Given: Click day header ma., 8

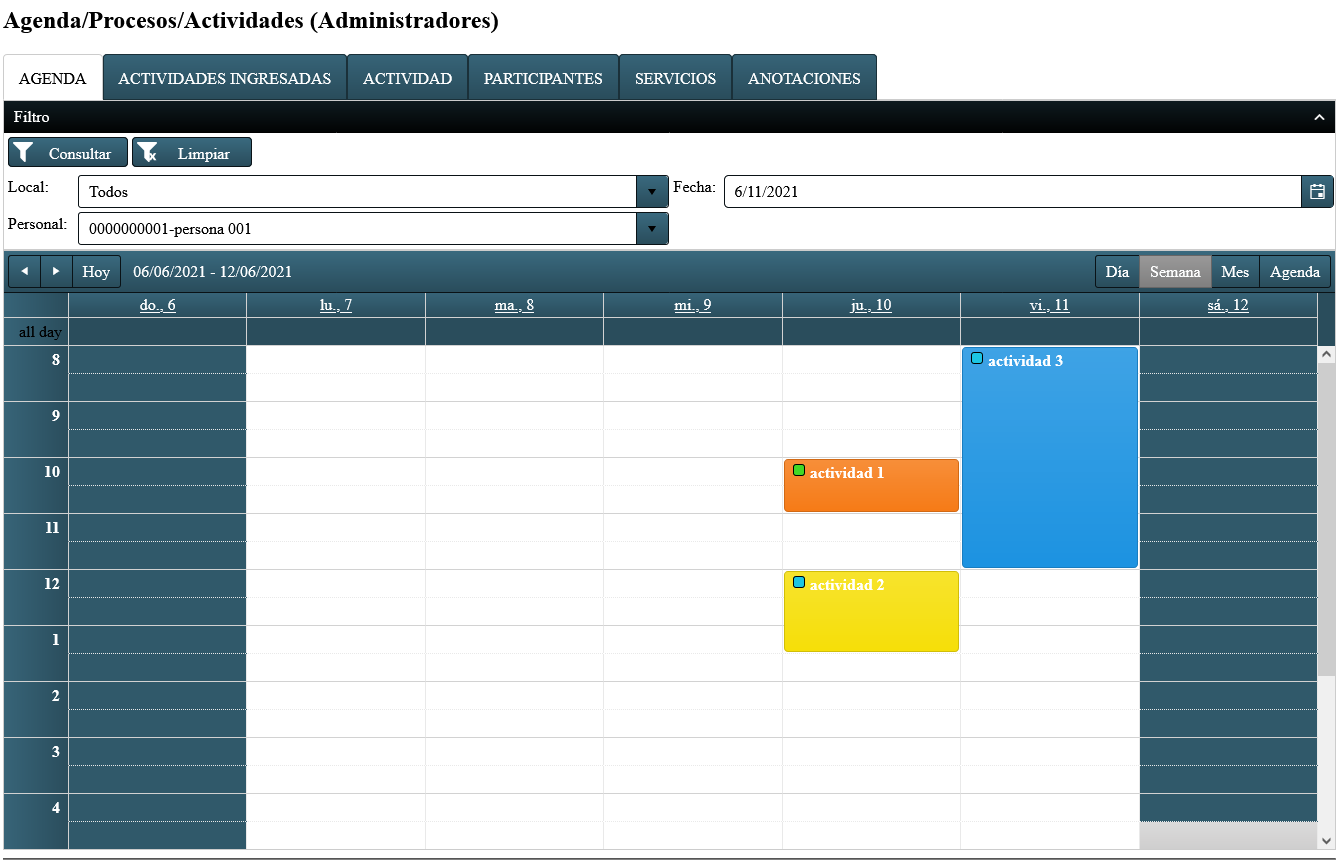Looking at the screenshot, I should coord(514,305).
